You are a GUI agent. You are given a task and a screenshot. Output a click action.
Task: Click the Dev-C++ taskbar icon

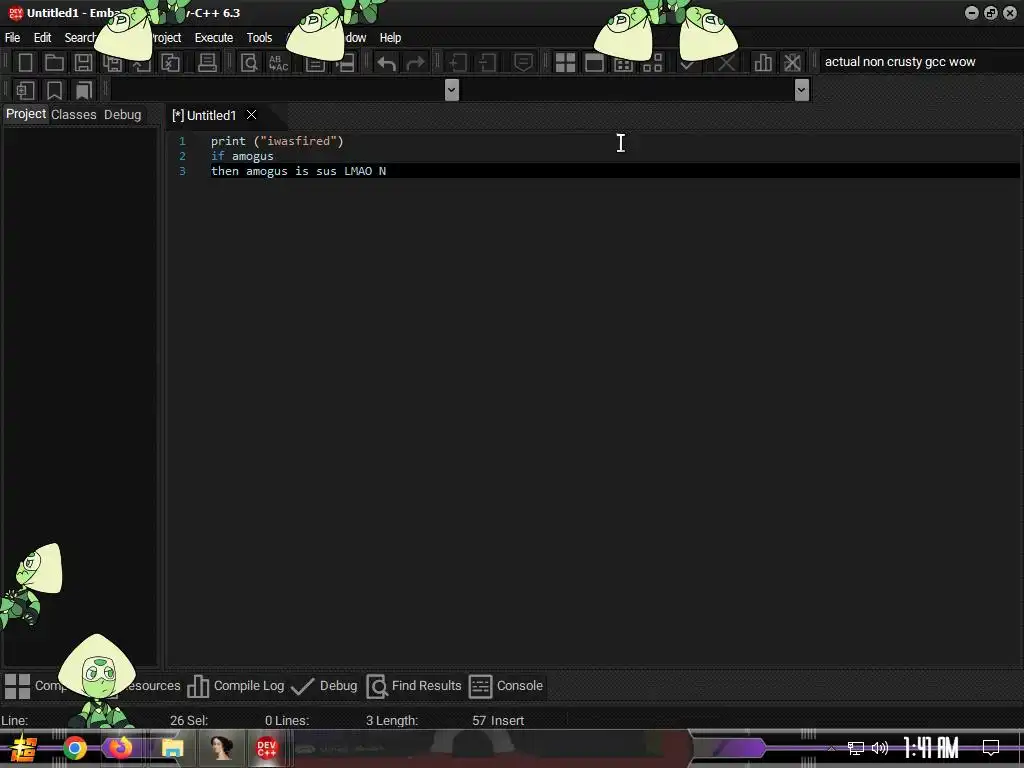pyautogui.click(x=266, y=748)
